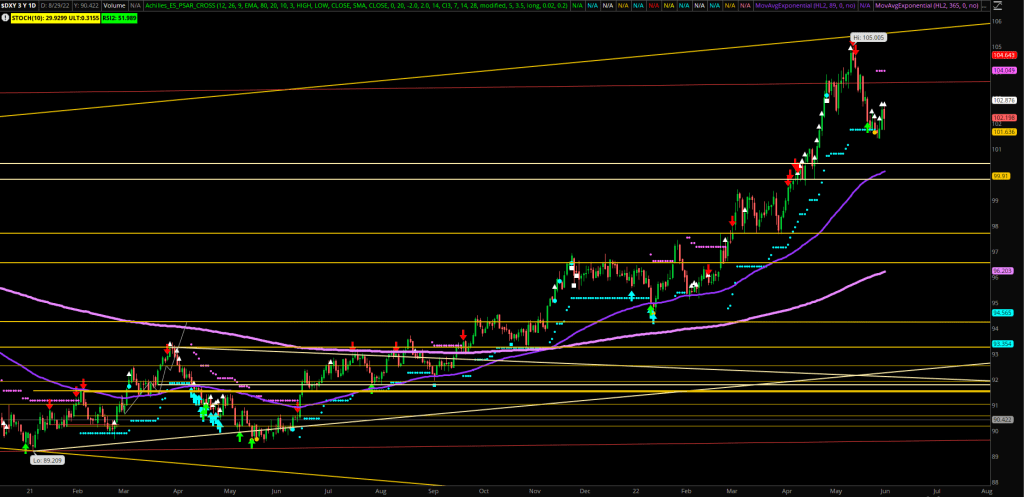The image size is (1024, 497).
Task: Click the green up arrow at the 89.209 low
Action: tap(26, 449)
